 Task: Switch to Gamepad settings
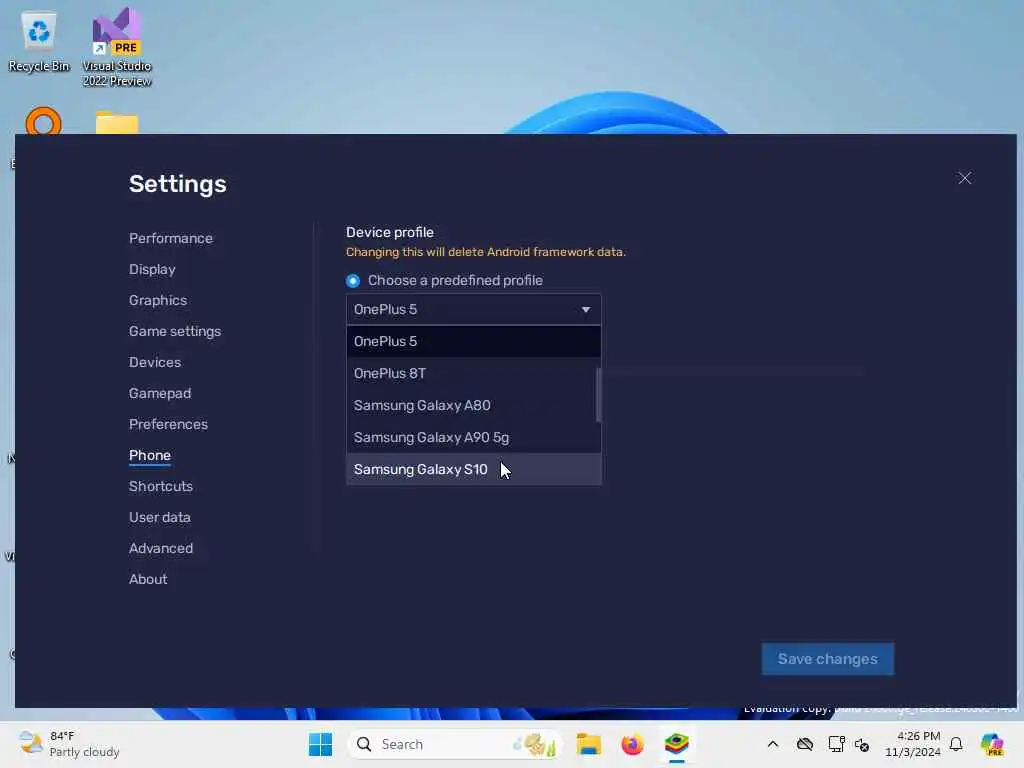(x=160, y=393)
